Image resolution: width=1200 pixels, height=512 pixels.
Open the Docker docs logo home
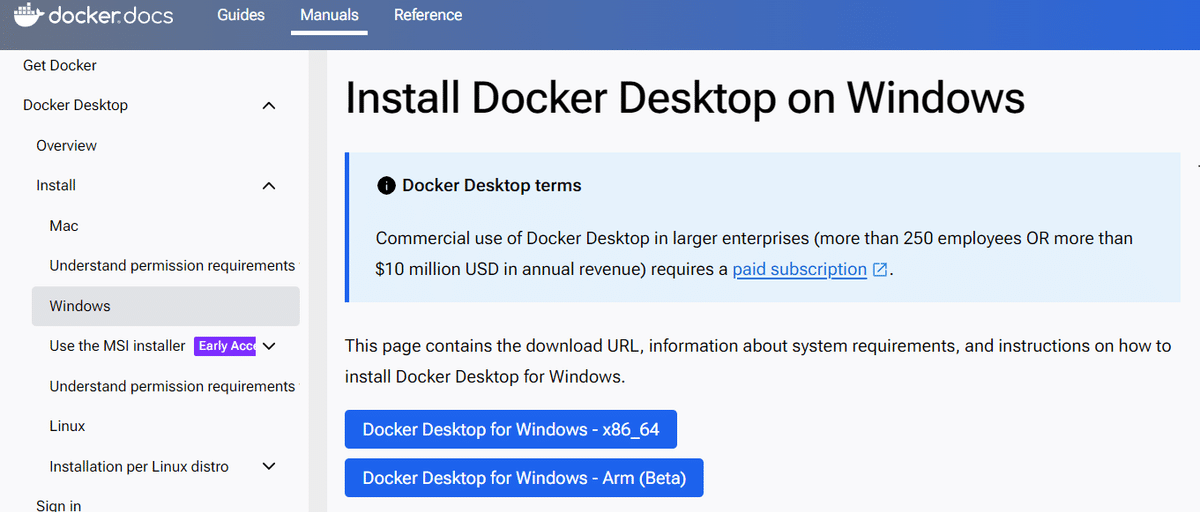coord(92,15)
